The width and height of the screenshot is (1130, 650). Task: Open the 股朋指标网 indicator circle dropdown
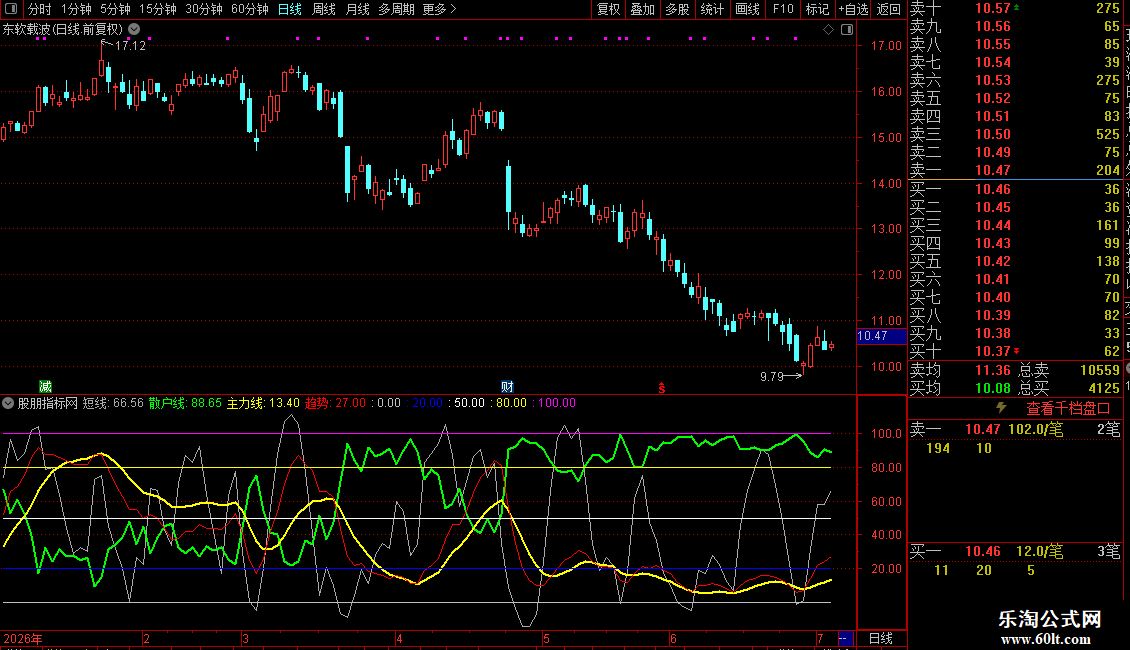[x=8, y=403]
